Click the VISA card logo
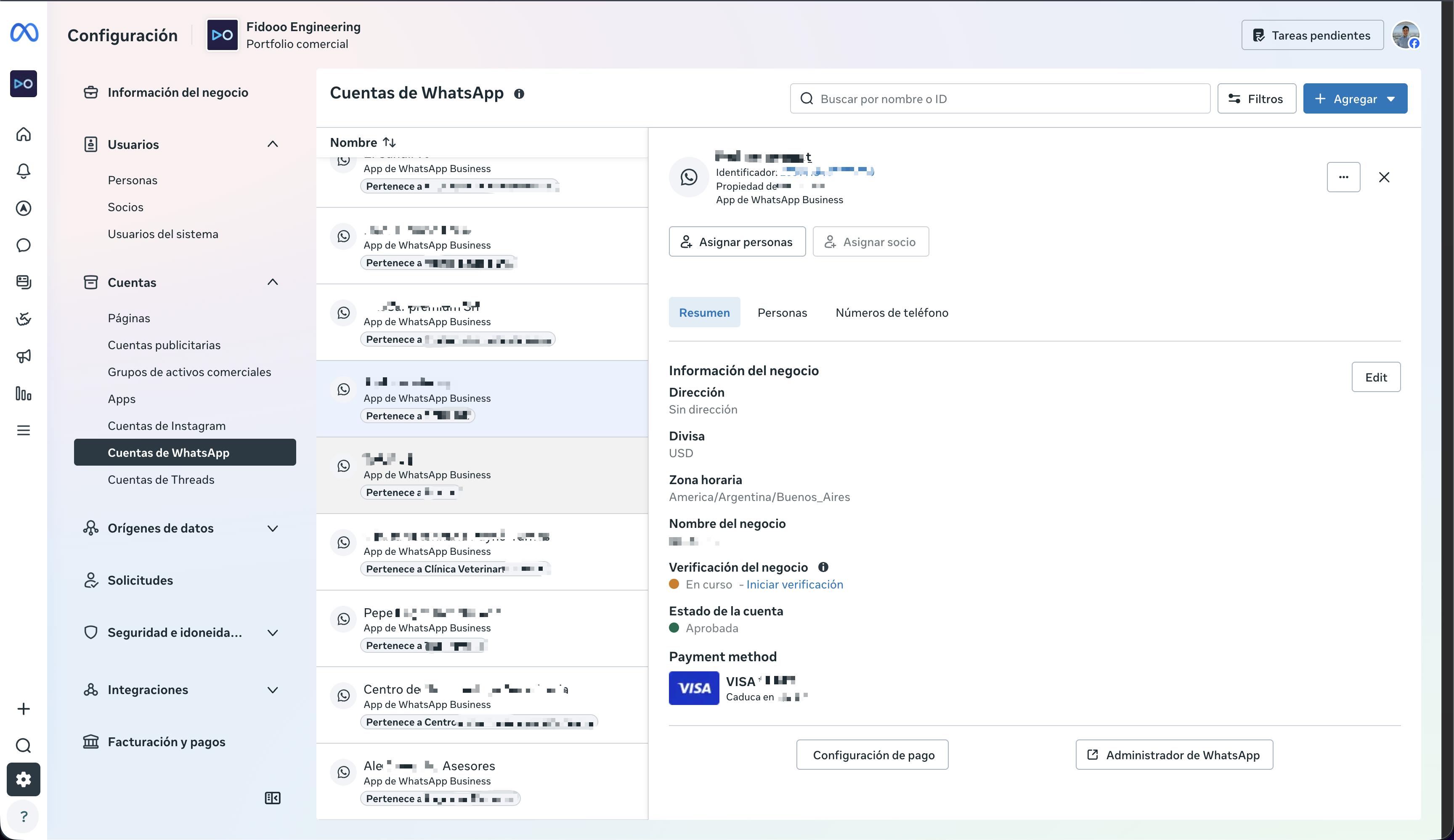 tap(693, 688)
